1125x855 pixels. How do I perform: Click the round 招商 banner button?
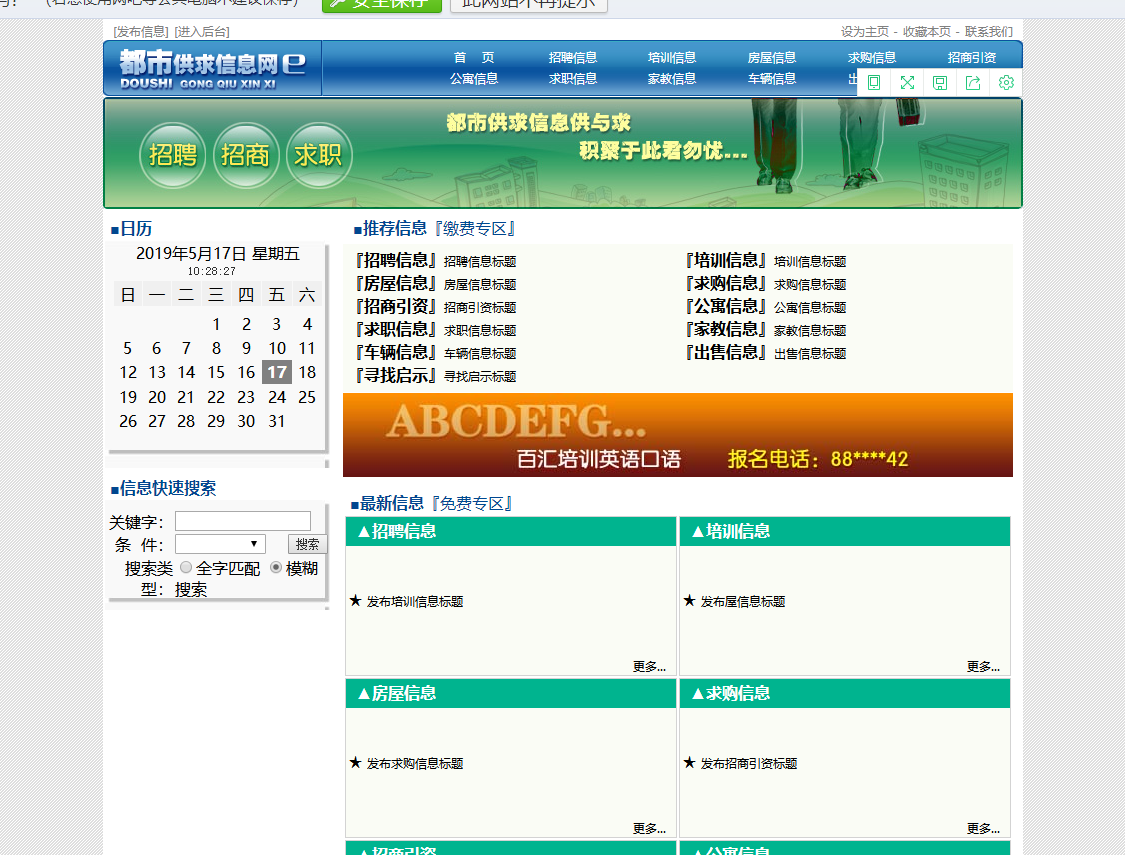tap(245, 155)
